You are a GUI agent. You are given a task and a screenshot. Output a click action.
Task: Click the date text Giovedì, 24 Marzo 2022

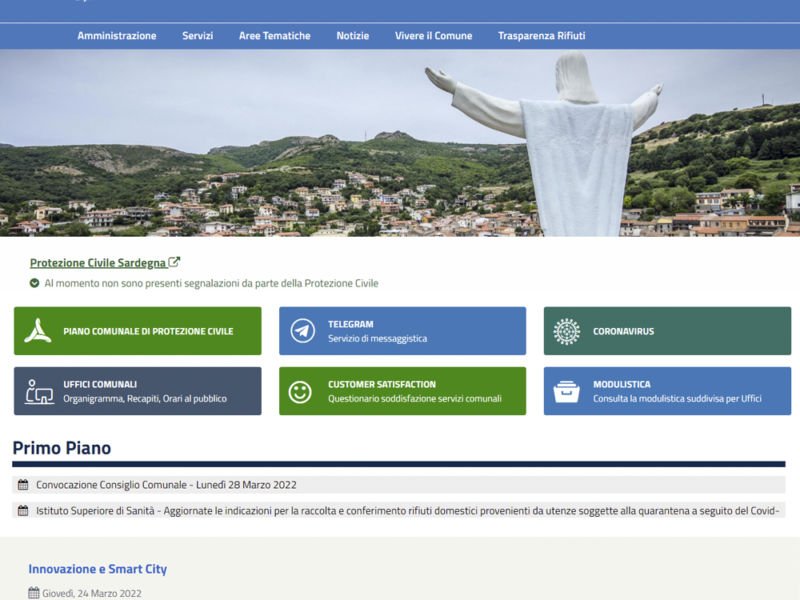[x=92, y=593]
